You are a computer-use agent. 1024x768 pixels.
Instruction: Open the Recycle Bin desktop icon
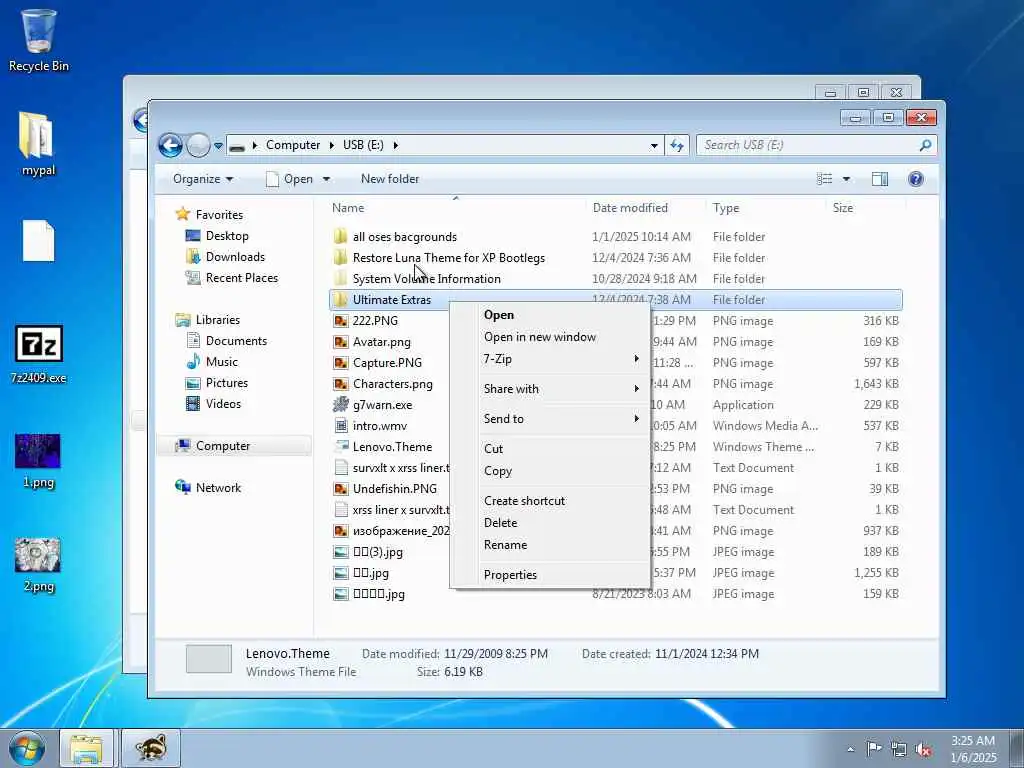pos(39,39)
